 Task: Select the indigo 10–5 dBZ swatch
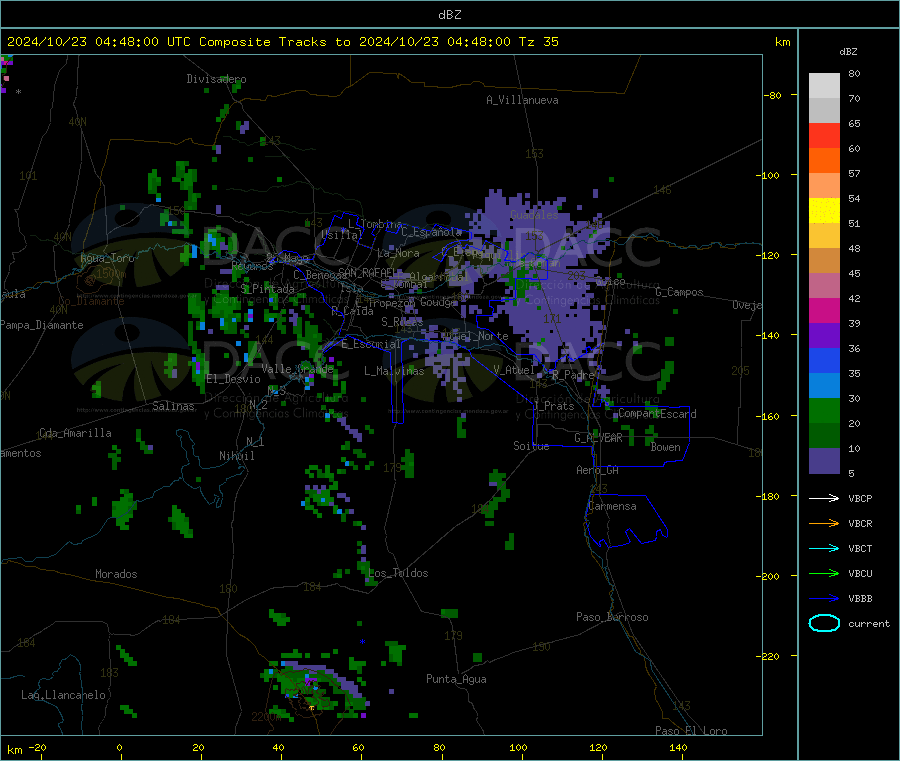point(824,461)
